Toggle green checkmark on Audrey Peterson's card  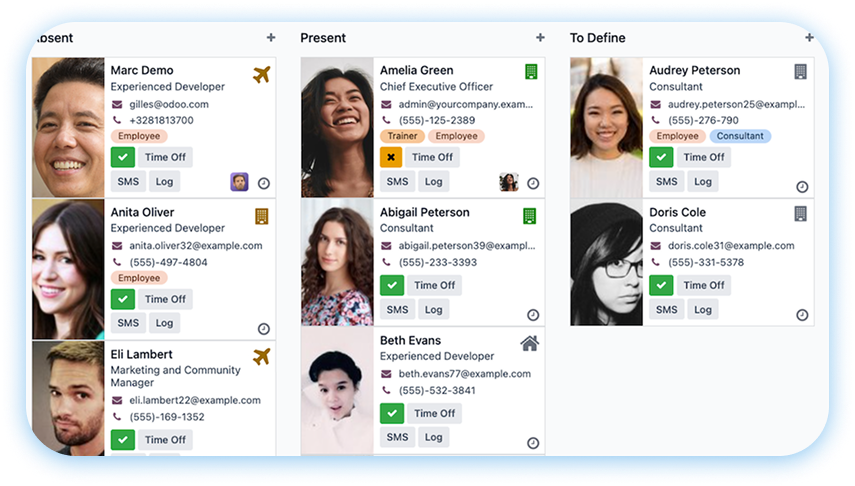tap(661, 157)
